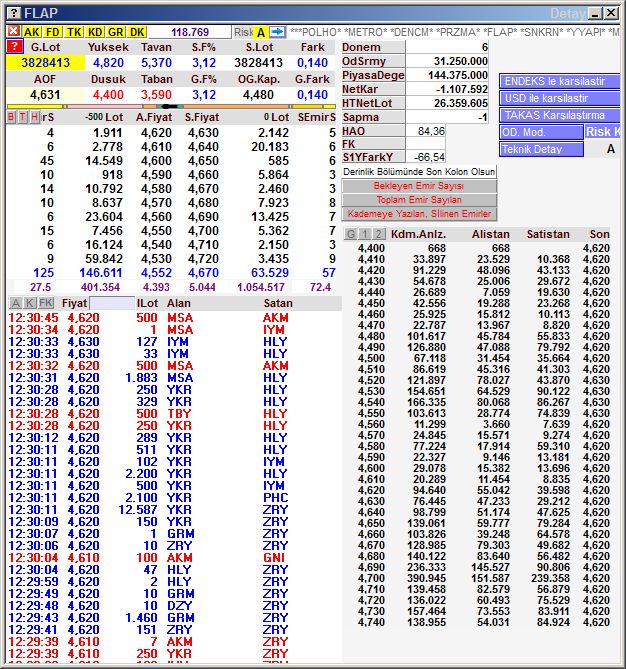The width and height of the screenshot is (626, 669).
Task: Open the TK tab
Action: pyautogui.click(x=74, y=32)
